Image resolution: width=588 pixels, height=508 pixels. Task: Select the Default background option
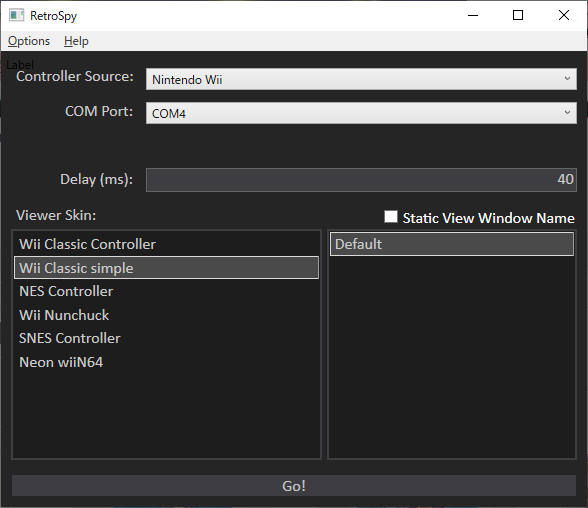[x=452, y=244]
